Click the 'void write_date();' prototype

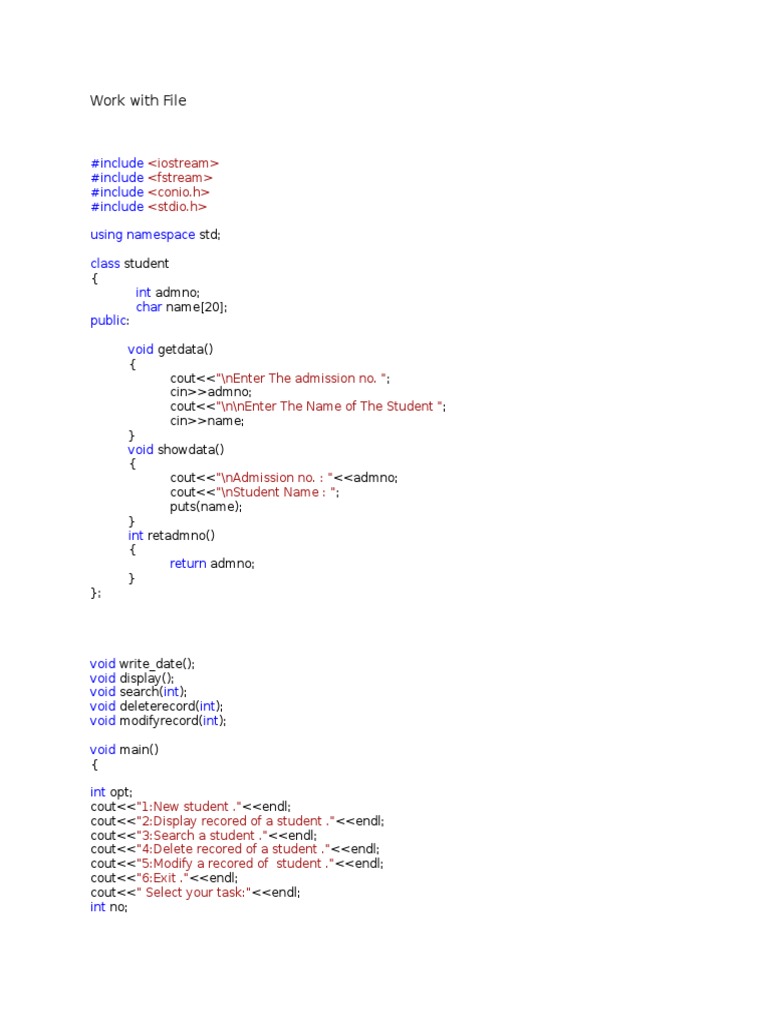point(142,664)
